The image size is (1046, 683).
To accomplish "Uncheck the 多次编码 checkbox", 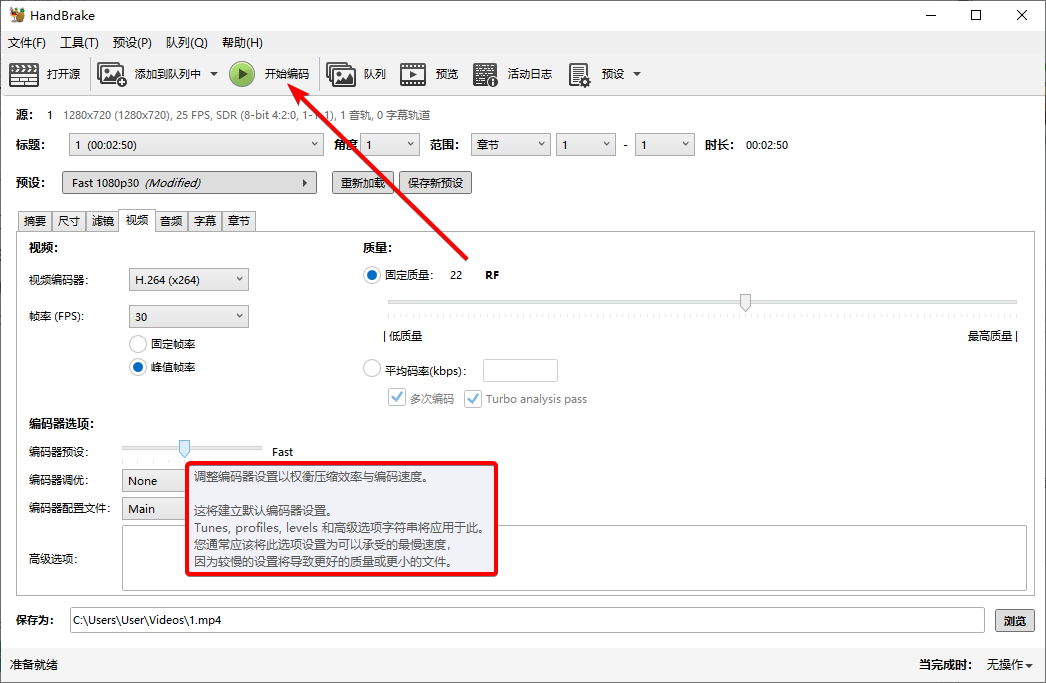I will tap(397, 397).
